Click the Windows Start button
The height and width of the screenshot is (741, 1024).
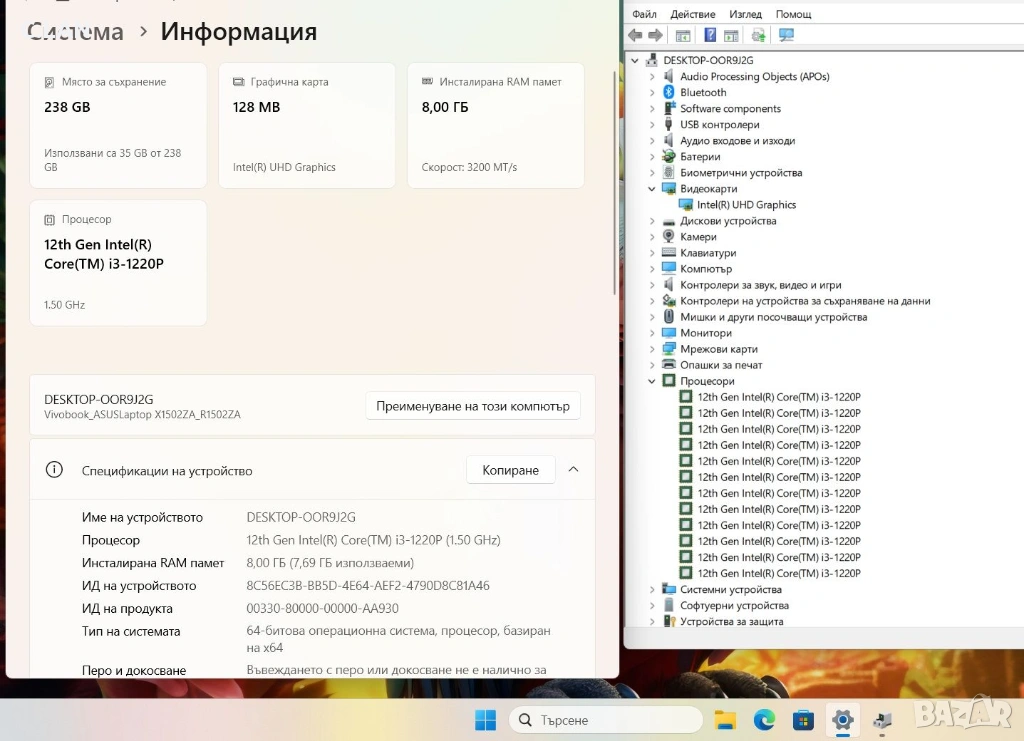(485, 720)
